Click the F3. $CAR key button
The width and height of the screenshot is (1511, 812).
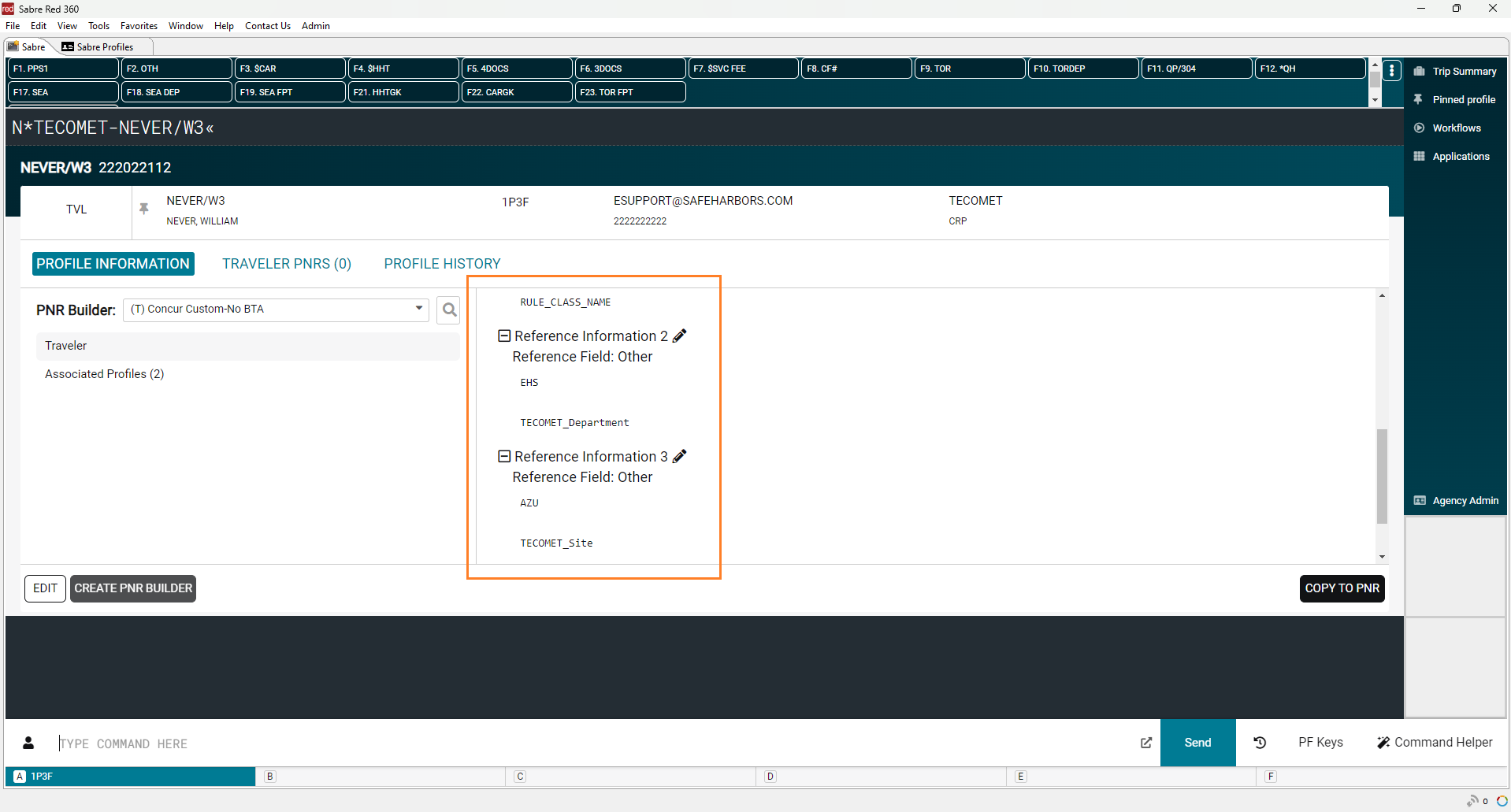[x=290, y=69]
